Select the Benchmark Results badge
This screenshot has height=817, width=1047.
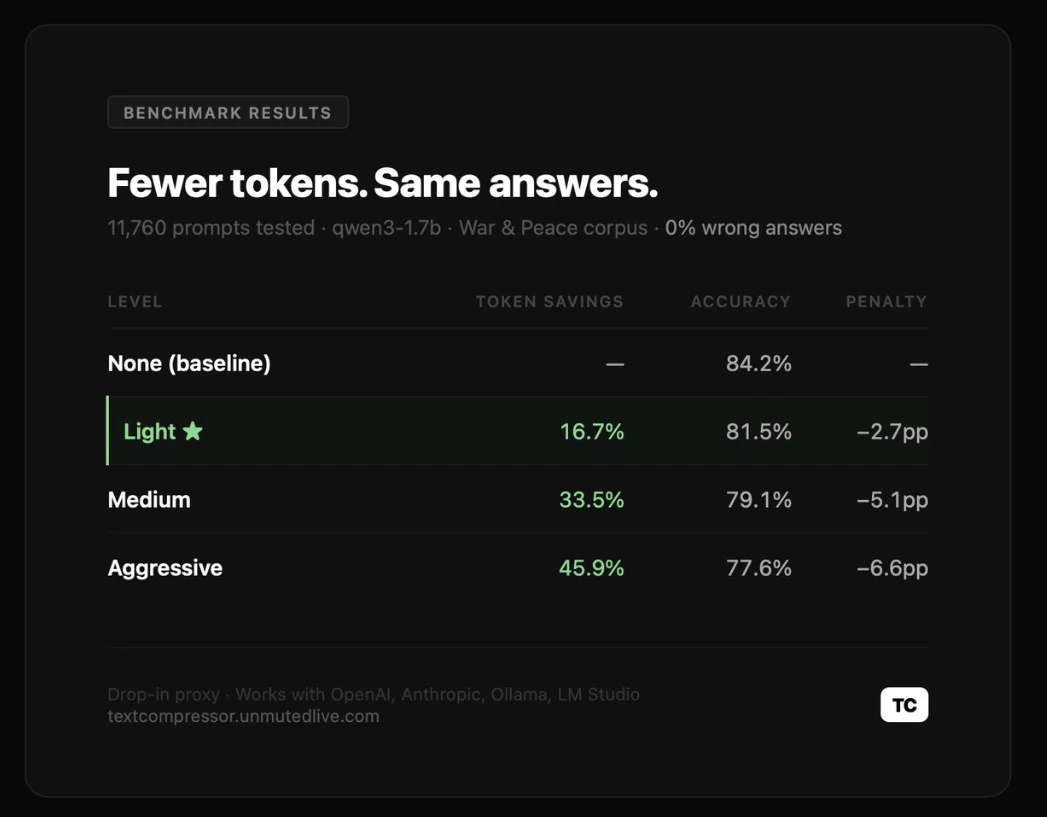click(228, 112)
